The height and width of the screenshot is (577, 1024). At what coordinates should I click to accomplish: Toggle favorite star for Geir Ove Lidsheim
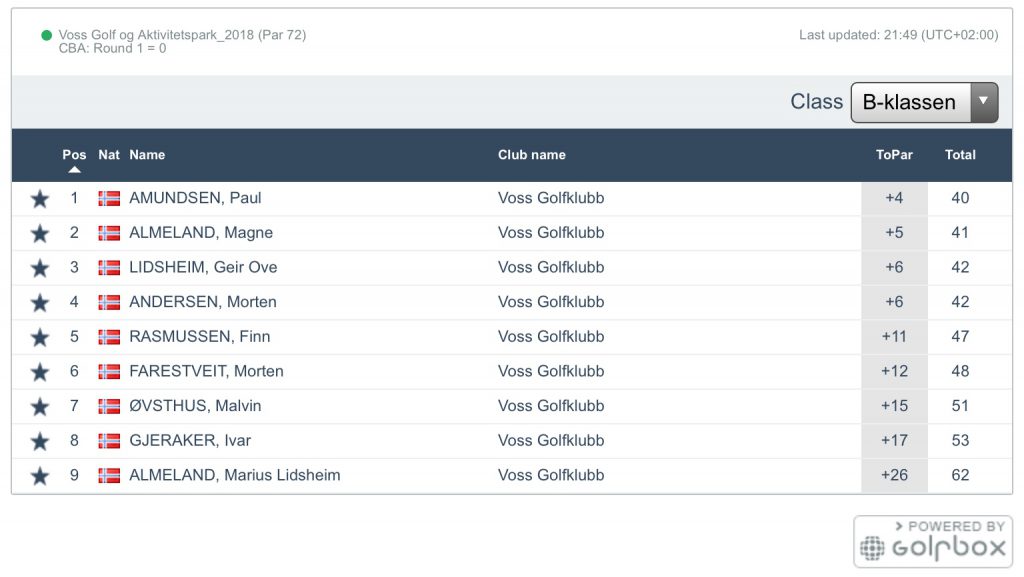[x=40, y=268]
